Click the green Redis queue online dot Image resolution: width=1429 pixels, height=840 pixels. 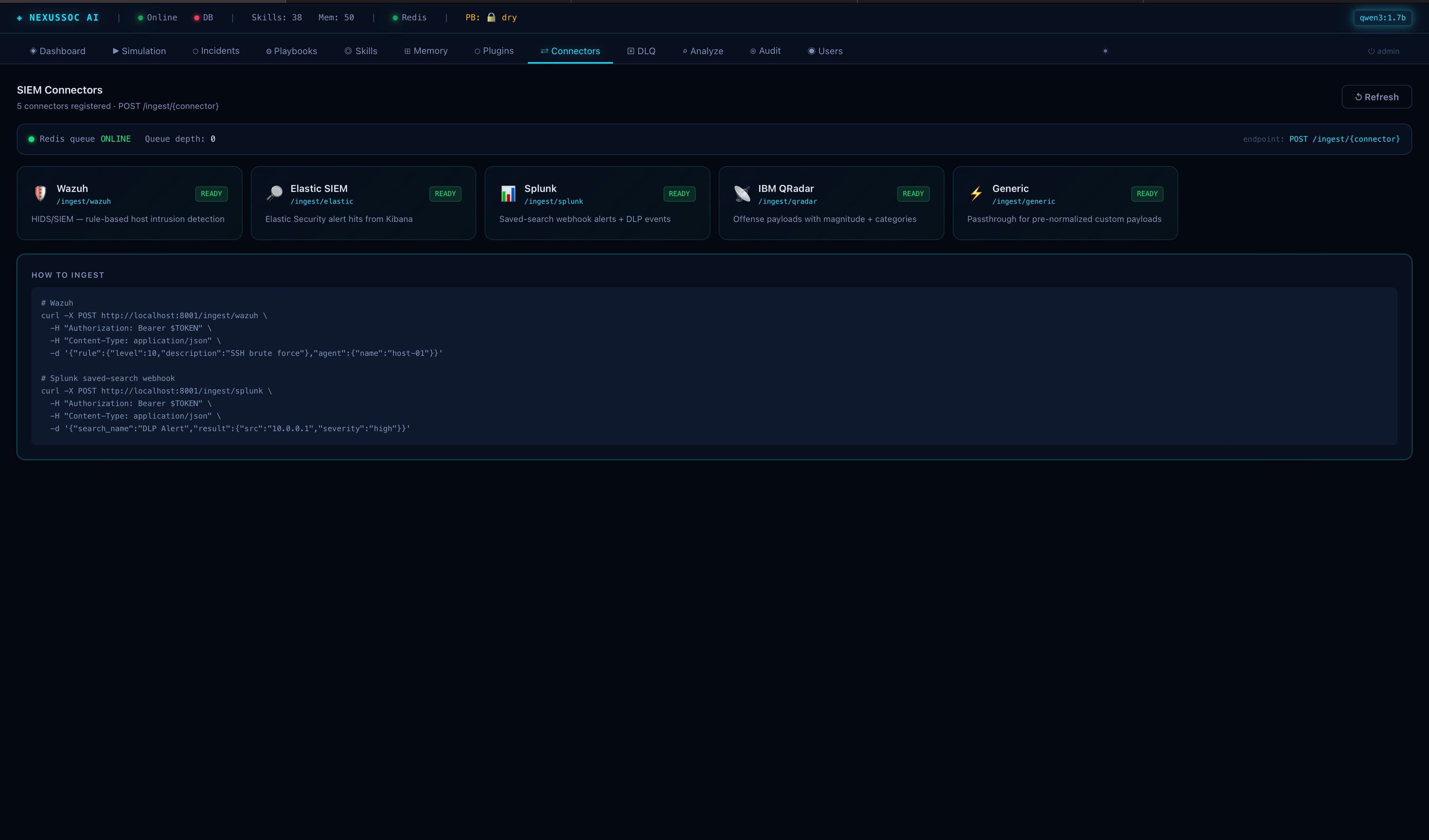click(31, 140)
